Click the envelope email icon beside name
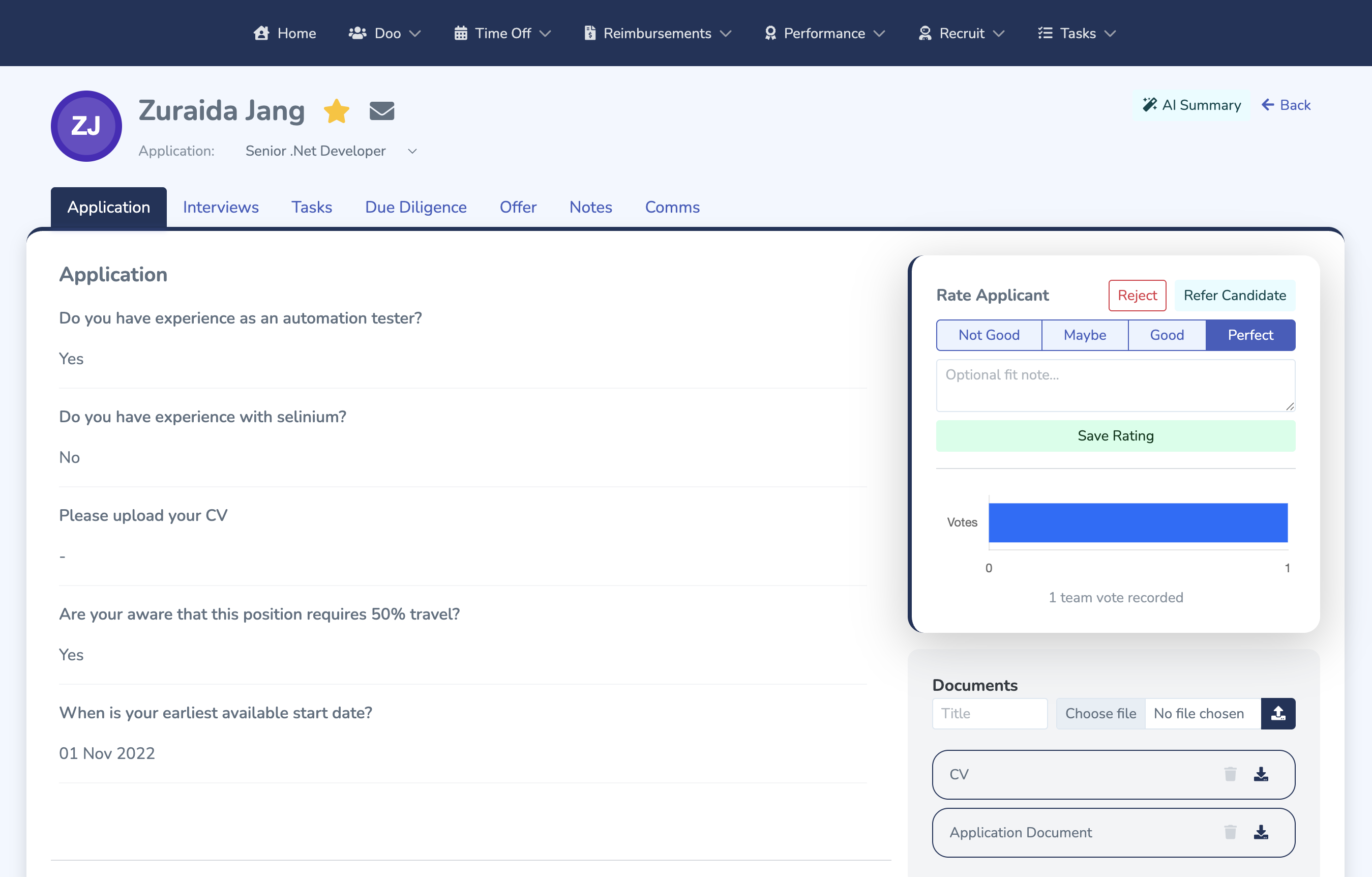This screenshot has width=1372, height=877. click(x=382, y=110)
